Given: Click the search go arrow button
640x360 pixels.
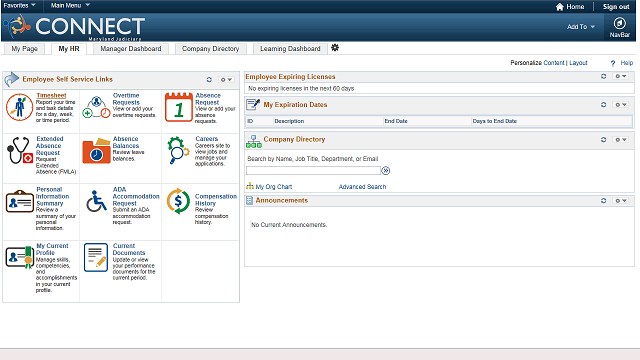Looking at the screenshot, I should click(386, 171).
